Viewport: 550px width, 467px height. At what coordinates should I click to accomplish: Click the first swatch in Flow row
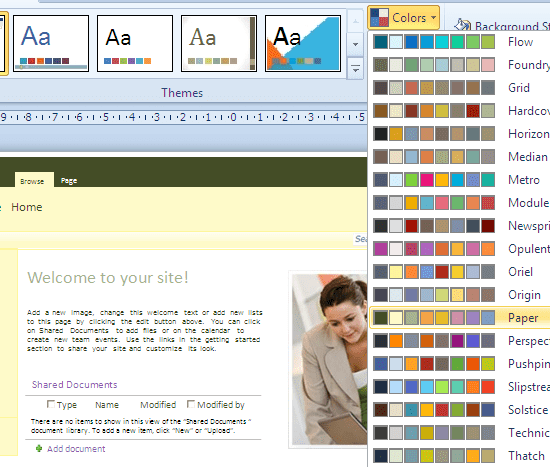click(x=381, y=42)
